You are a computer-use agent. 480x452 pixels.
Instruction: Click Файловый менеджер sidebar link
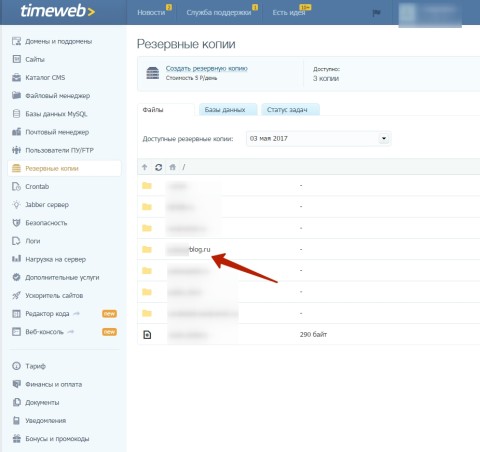tap(58, 96)
